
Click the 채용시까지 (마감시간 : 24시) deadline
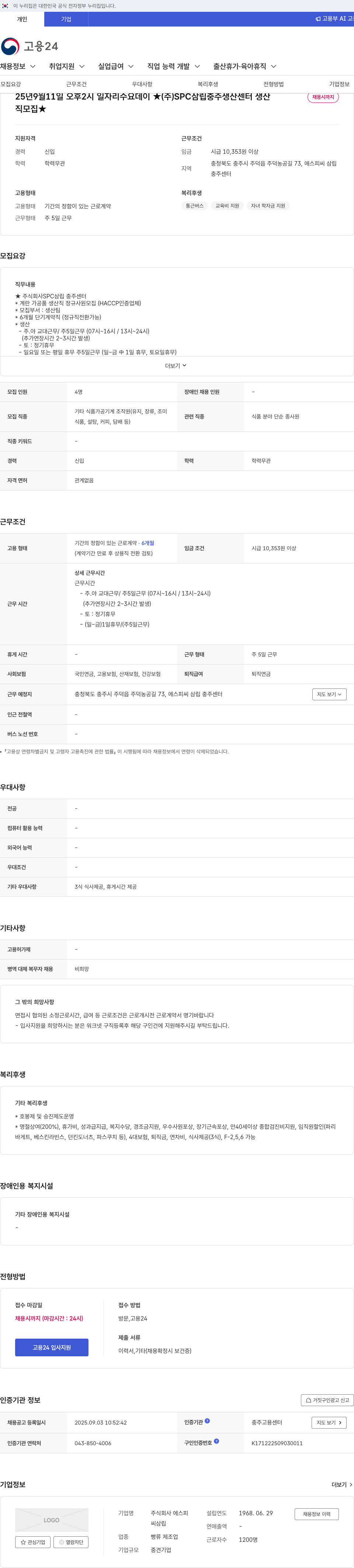(x=49, y=1318)
